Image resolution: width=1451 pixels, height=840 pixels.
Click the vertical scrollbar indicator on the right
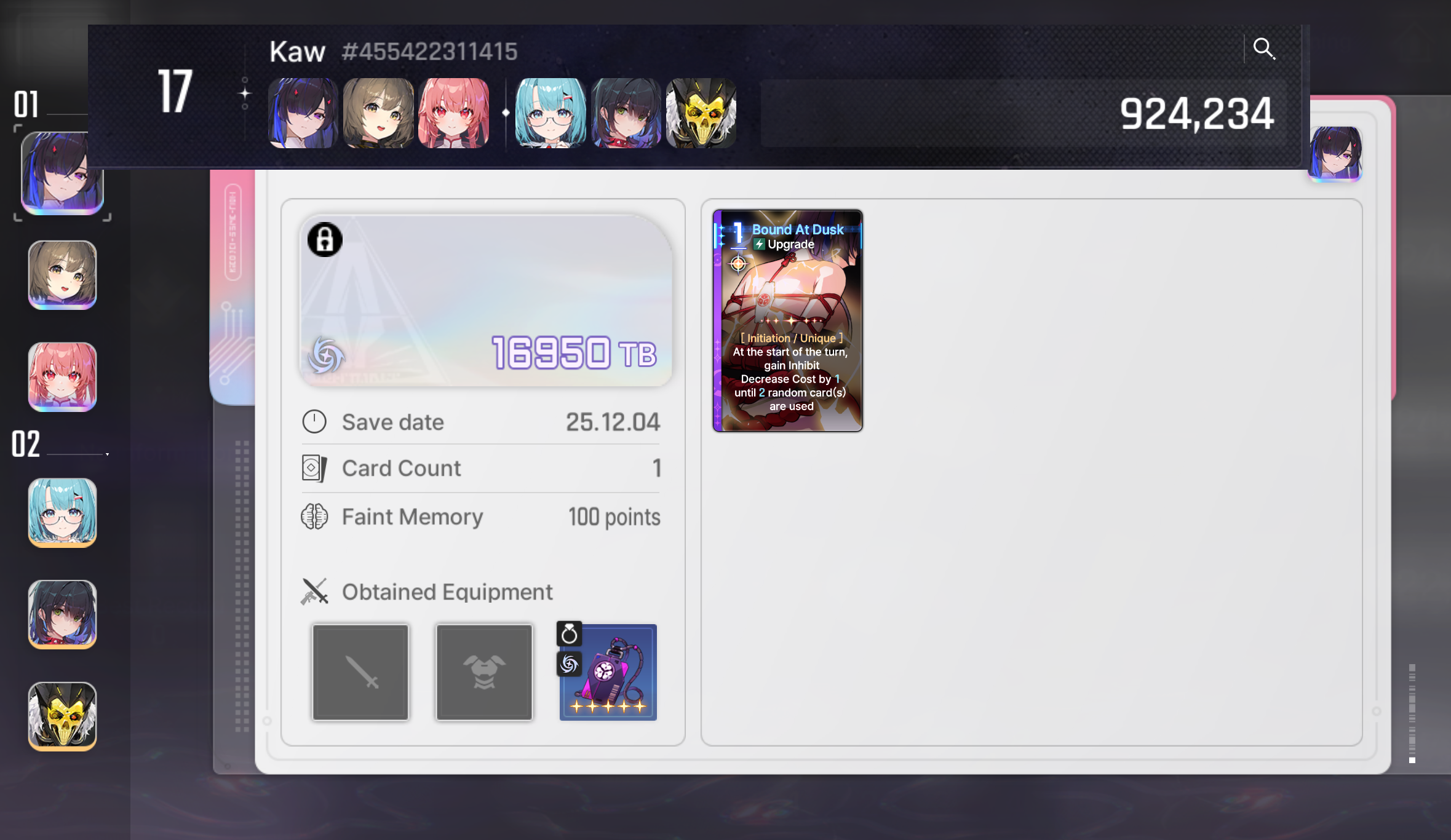1412,713
